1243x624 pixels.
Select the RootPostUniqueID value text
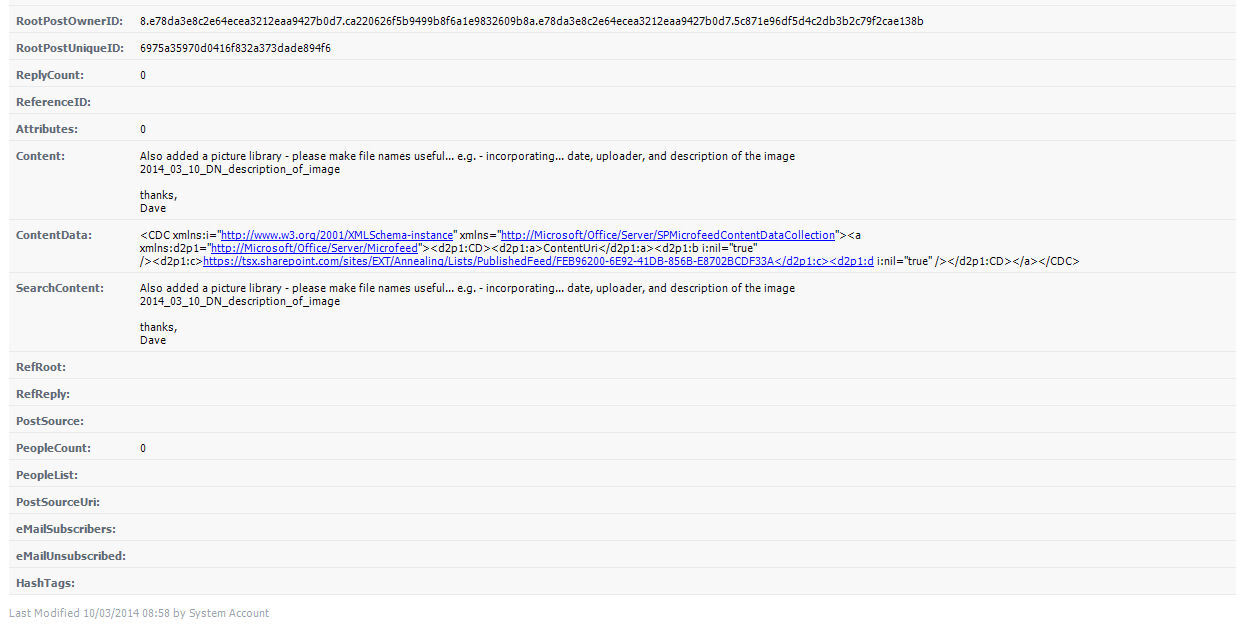pyautogui.click(x=235, y=48)
